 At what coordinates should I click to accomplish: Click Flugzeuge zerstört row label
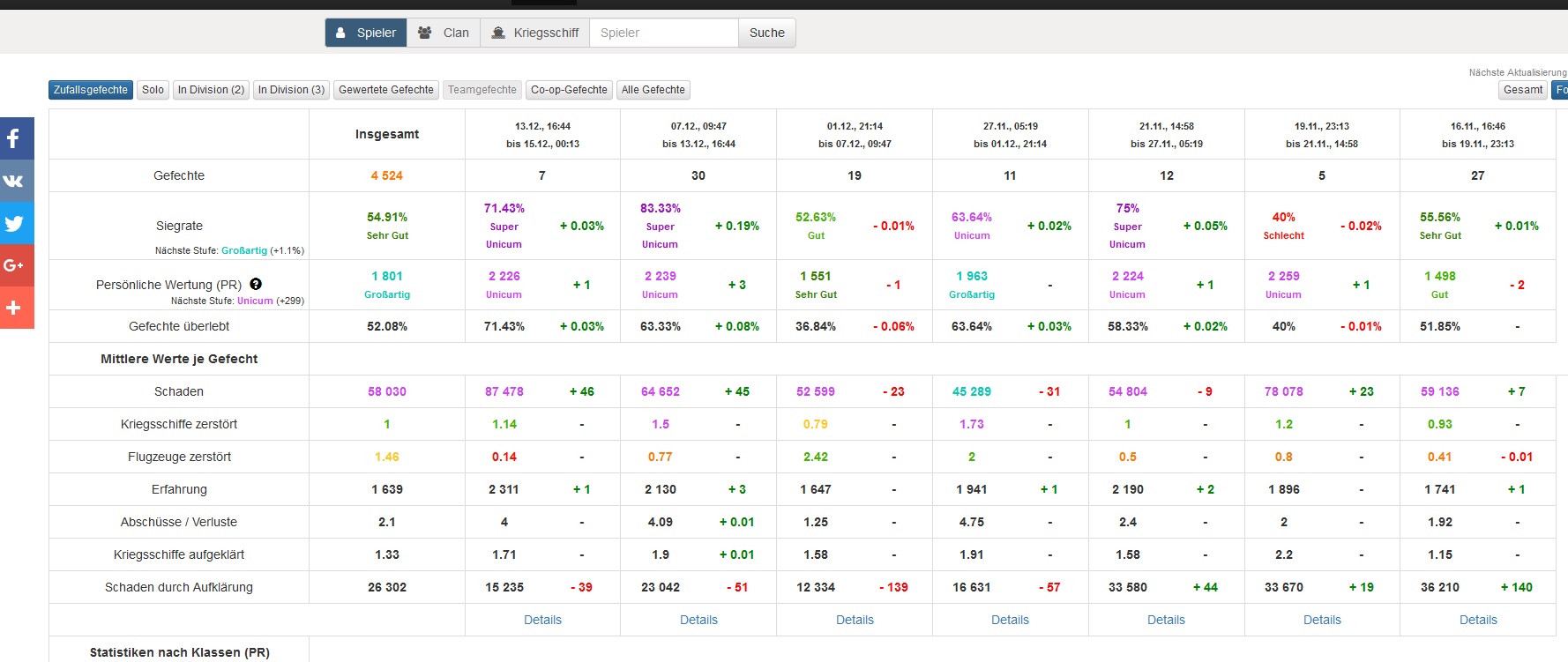tap(179, 457)
